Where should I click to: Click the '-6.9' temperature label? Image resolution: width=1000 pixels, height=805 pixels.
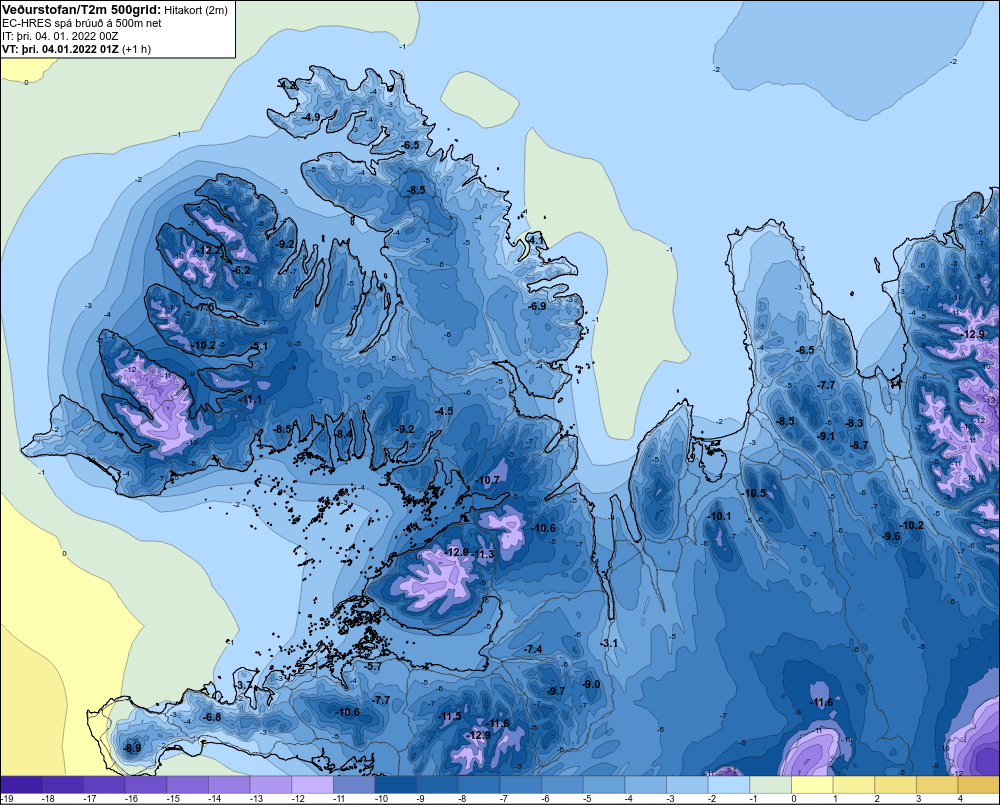(537, 306)
